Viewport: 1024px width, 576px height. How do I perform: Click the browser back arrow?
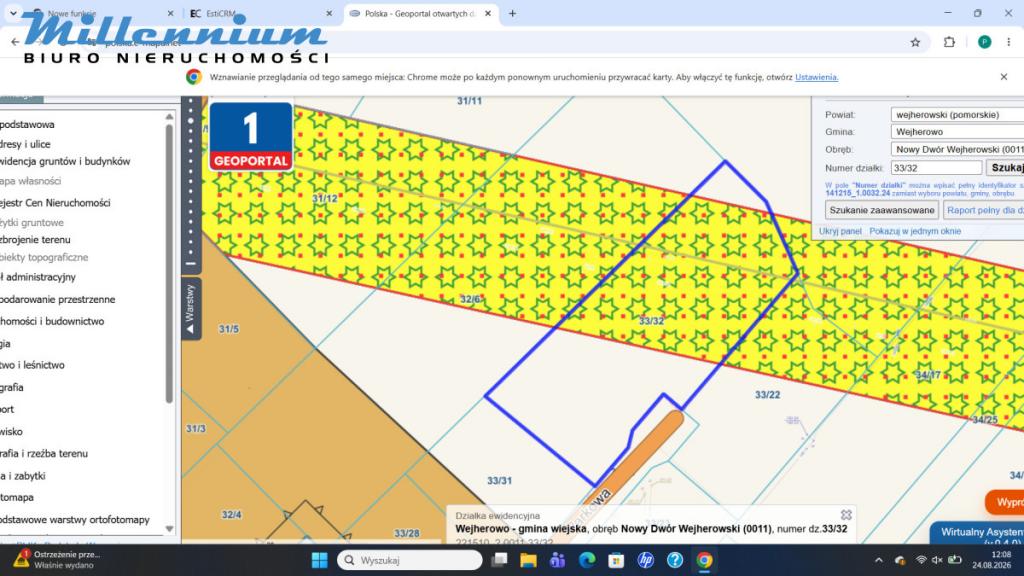[x=15, y=42]
